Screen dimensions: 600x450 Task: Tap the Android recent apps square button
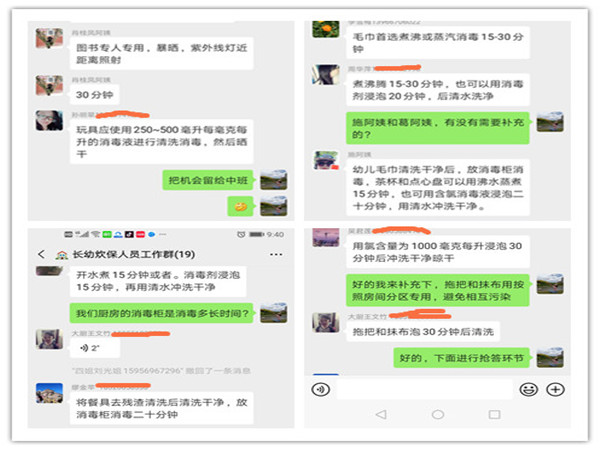(494, 414)
